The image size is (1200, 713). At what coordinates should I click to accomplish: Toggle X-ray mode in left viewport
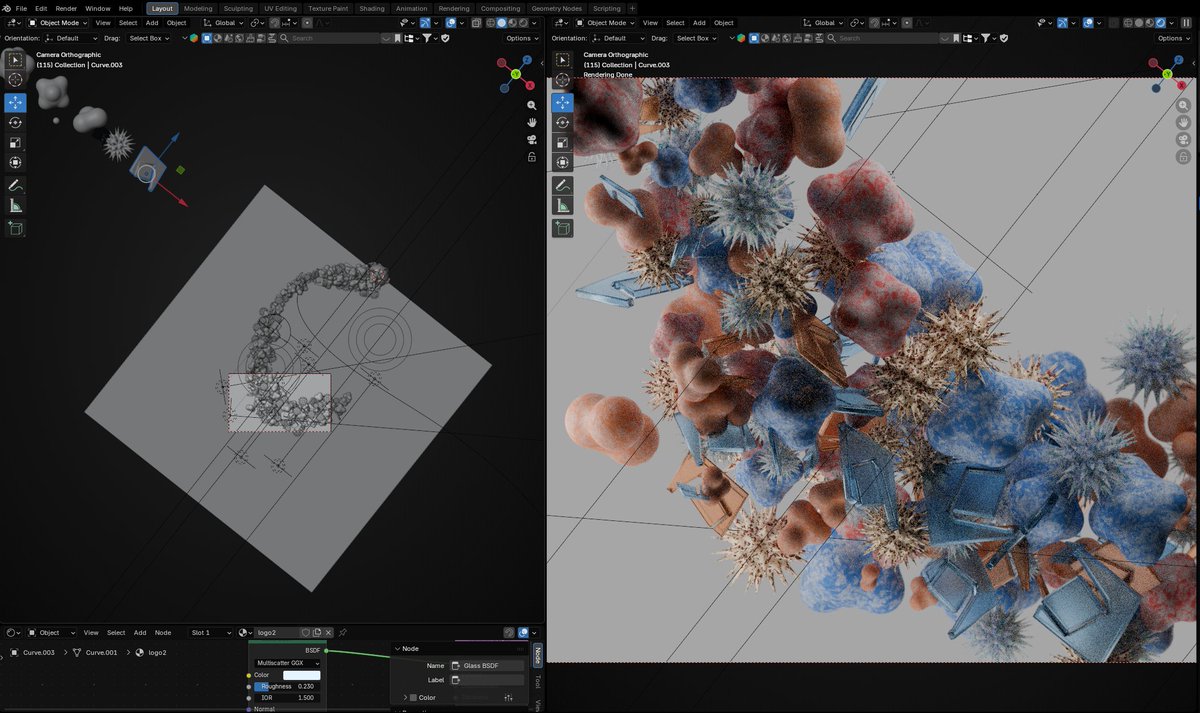pos(478,22)
